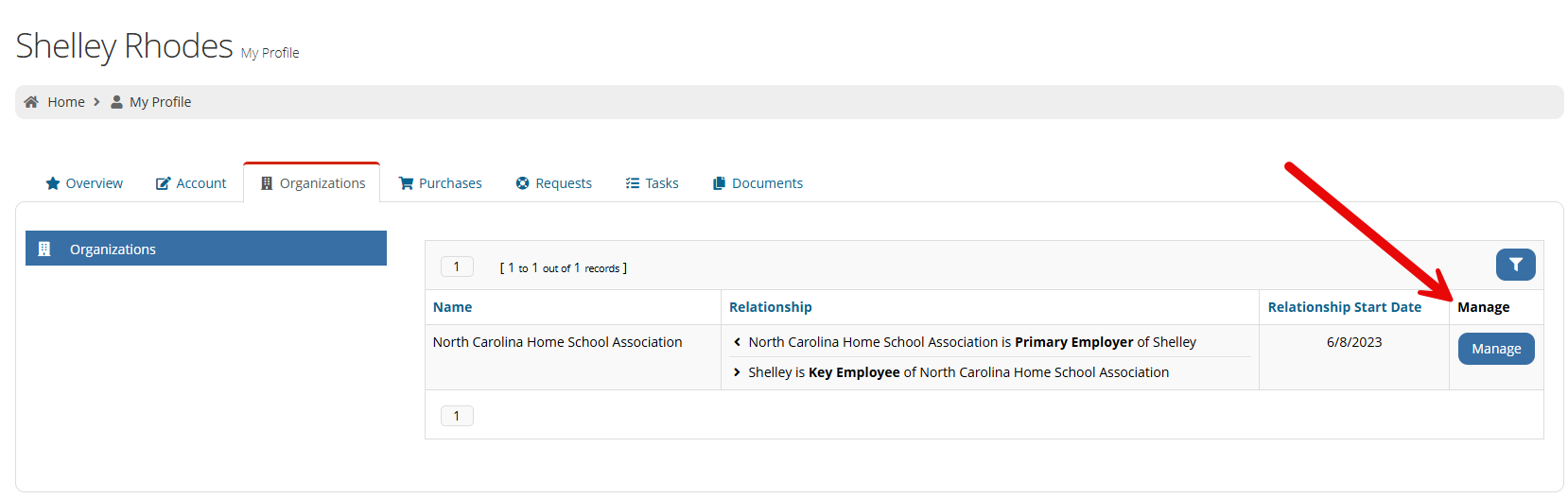This screenshot has width=1568, height=499.
Task: Click the documents copy icon
Action: point(719,183)
